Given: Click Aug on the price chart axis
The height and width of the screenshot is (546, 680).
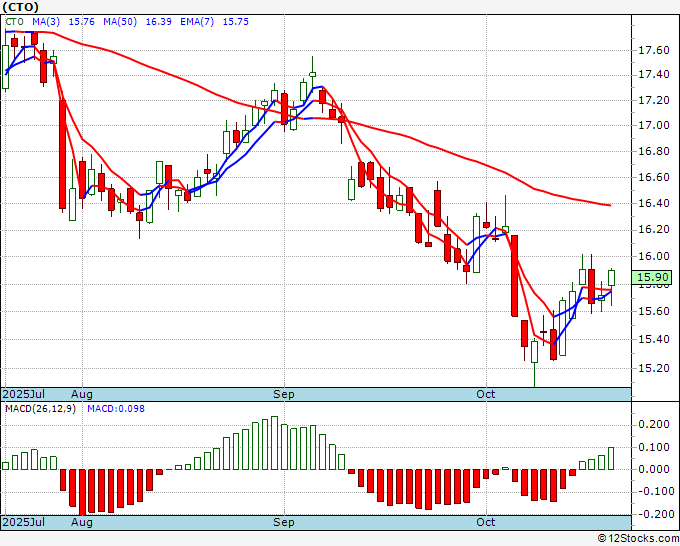Looking at the screenshot, I should (82, 394).
